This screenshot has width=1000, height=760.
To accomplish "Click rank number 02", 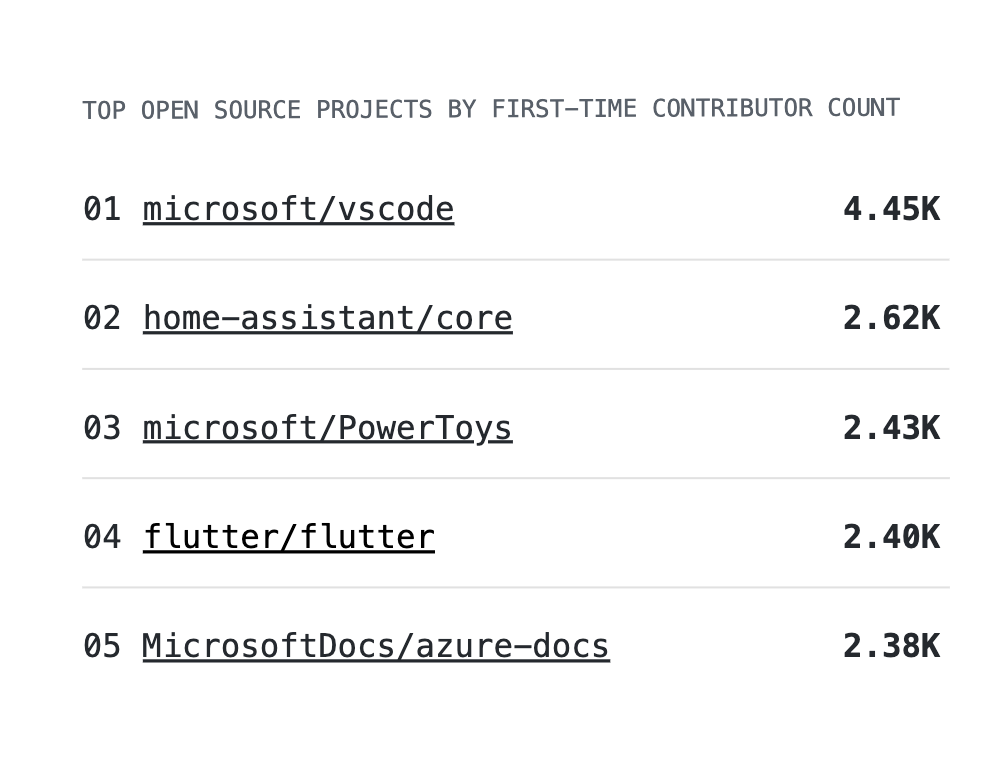I will click(102, 318).
